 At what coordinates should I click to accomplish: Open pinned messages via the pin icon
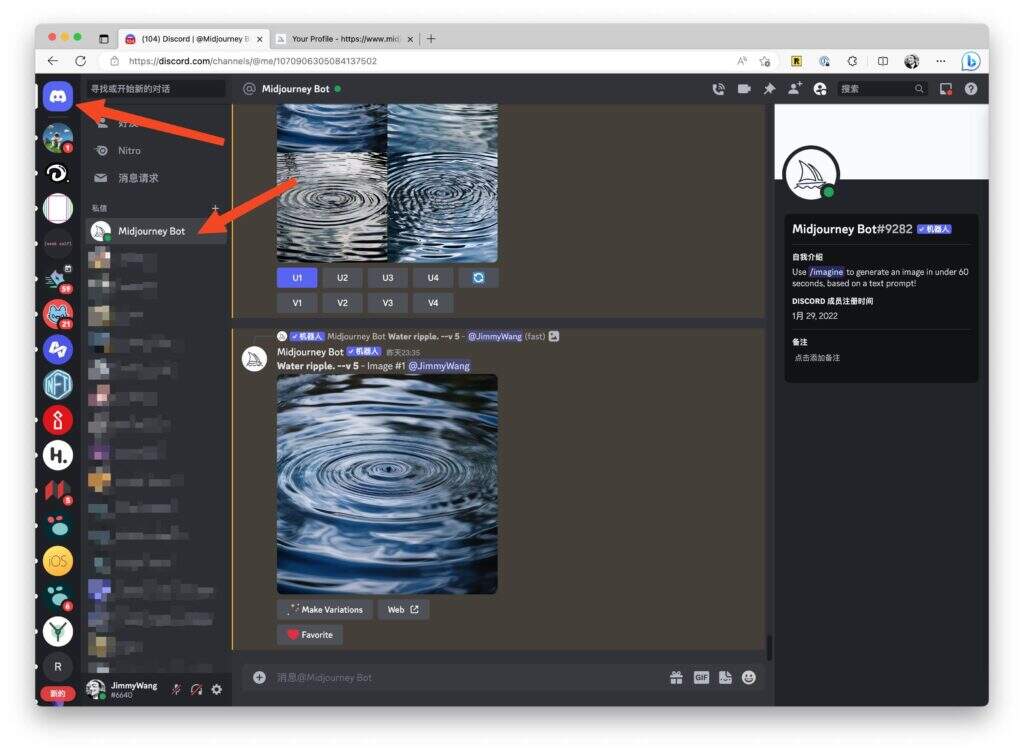pyautogui.click(x=769, y=89)
